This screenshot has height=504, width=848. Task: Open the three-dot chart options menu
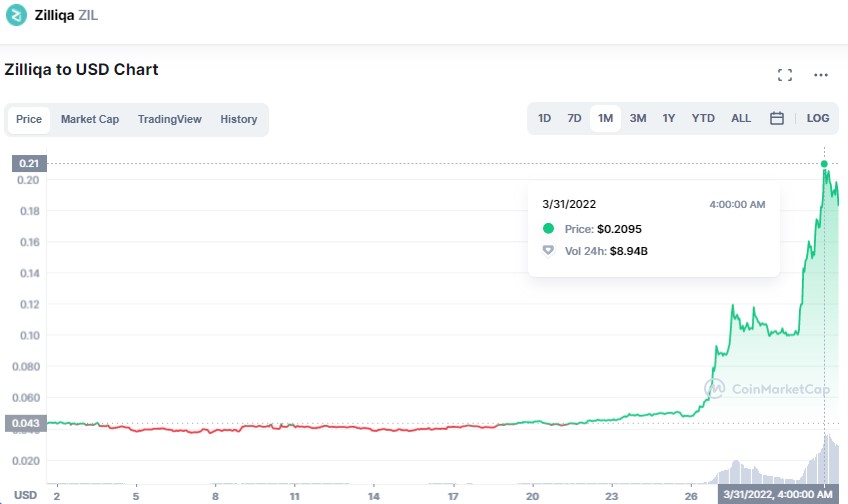821,75
